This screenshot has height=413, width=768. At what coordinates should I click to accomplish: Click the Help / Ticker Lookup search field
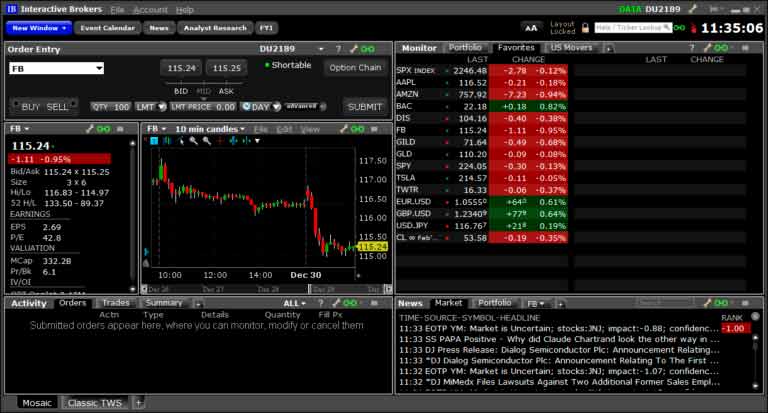coord(632,27)
